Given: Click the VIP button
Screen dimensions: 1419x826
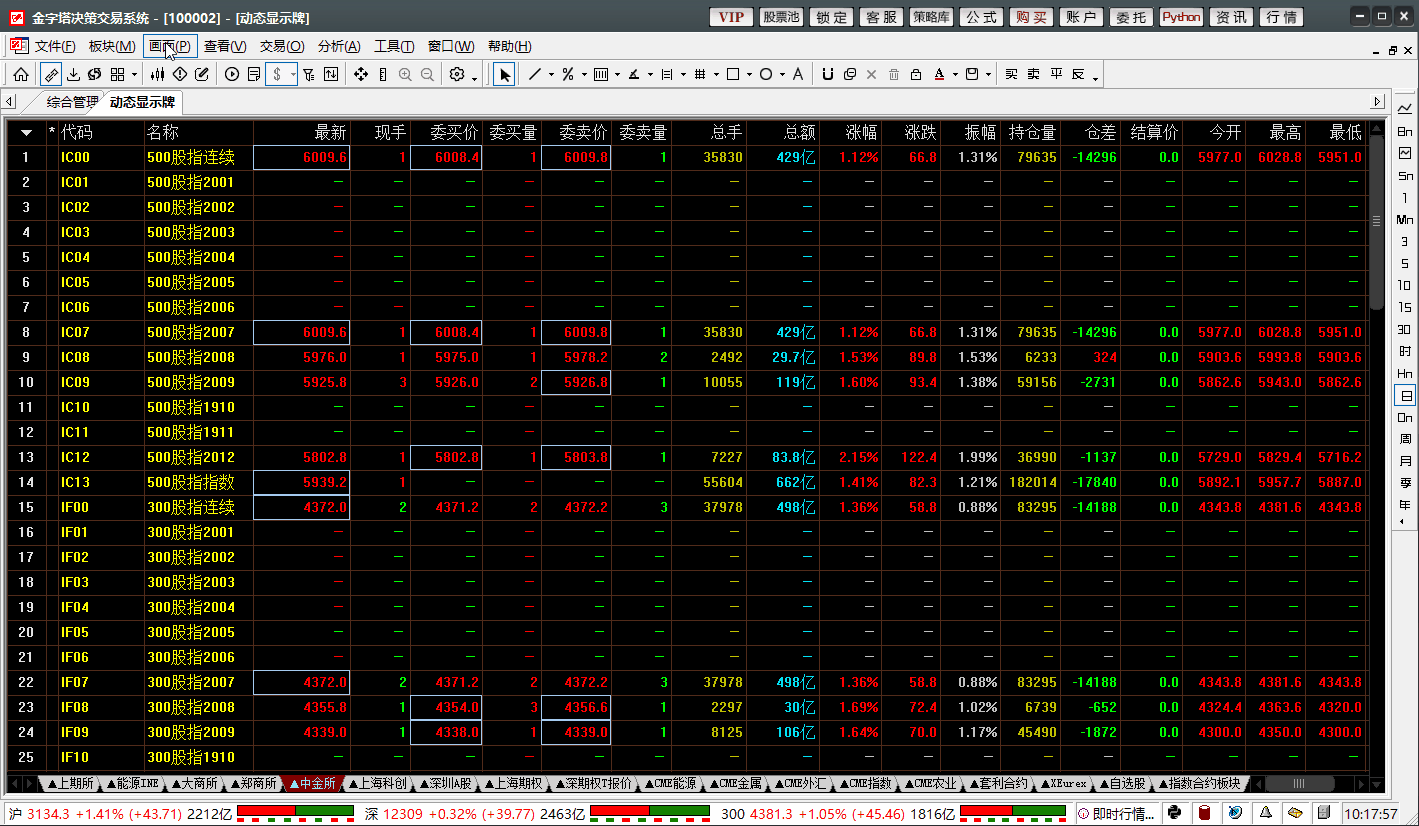Looking at the screenshot, I should click(x=731, y=17).
